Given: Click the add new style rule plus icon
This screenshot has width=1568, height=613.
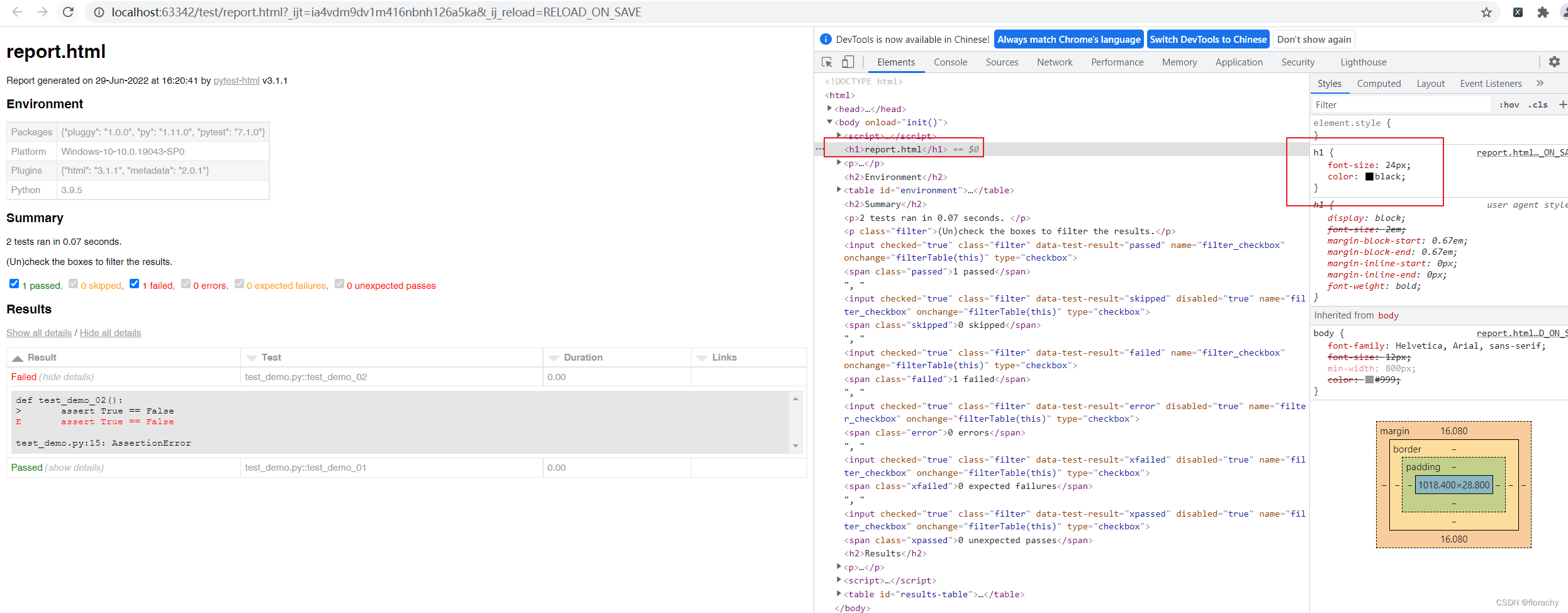Looking at the screenshot, I should (1562, 104).
